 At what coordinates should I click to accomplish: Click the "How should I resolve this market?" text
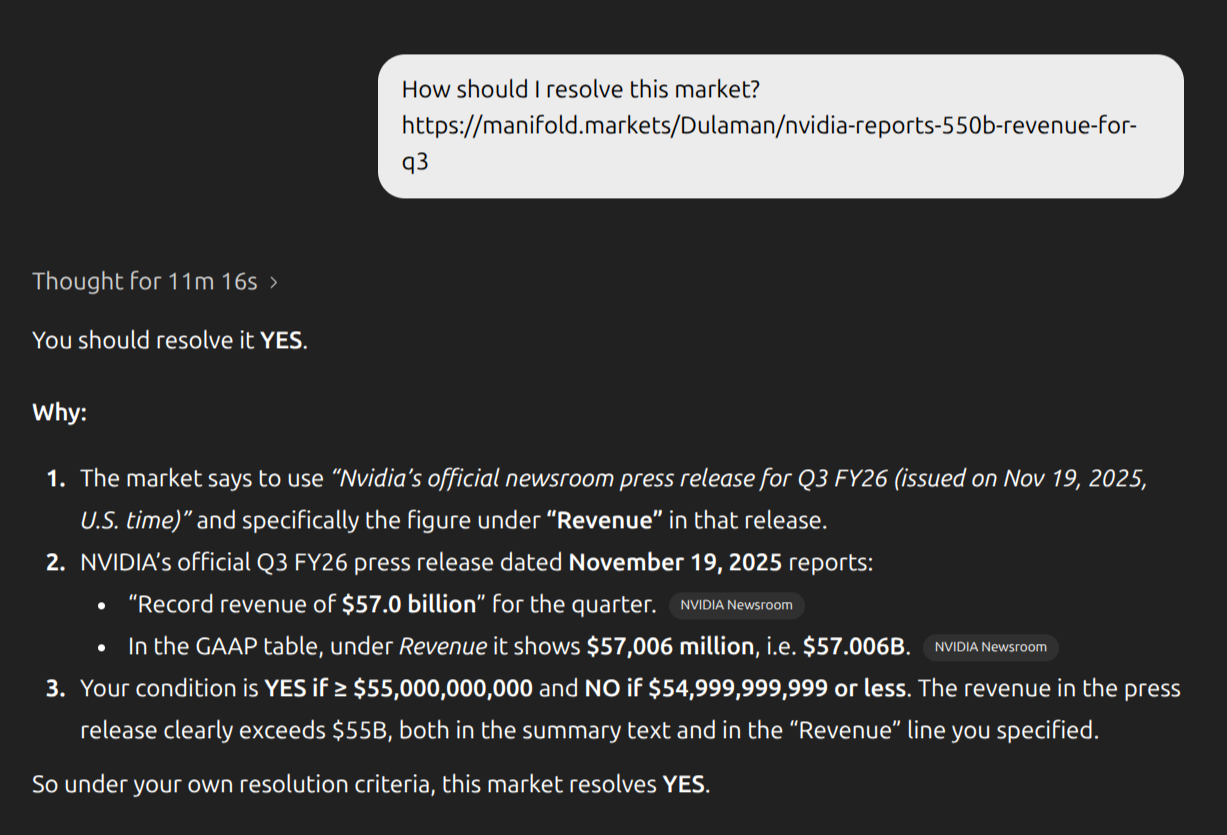(581, 89)
